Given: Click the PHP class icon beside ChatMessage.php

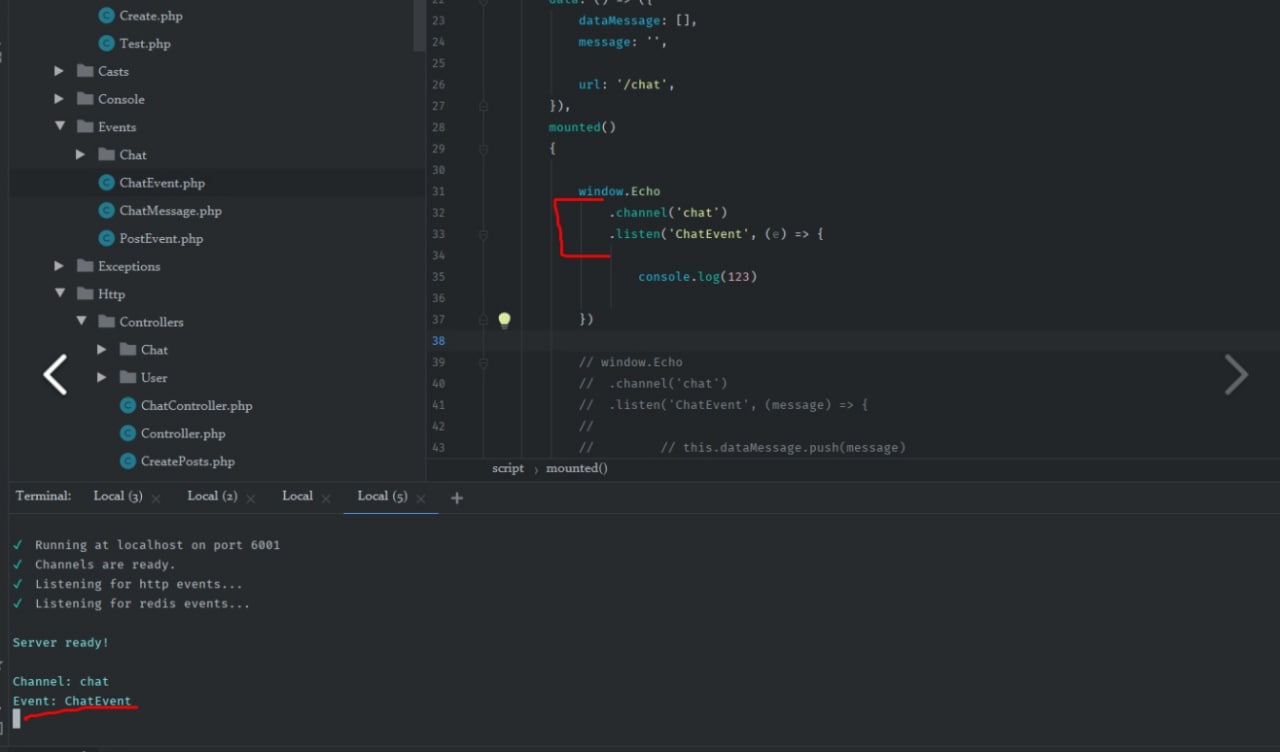Looking at the screenshot, I should (x=106, y=211).
